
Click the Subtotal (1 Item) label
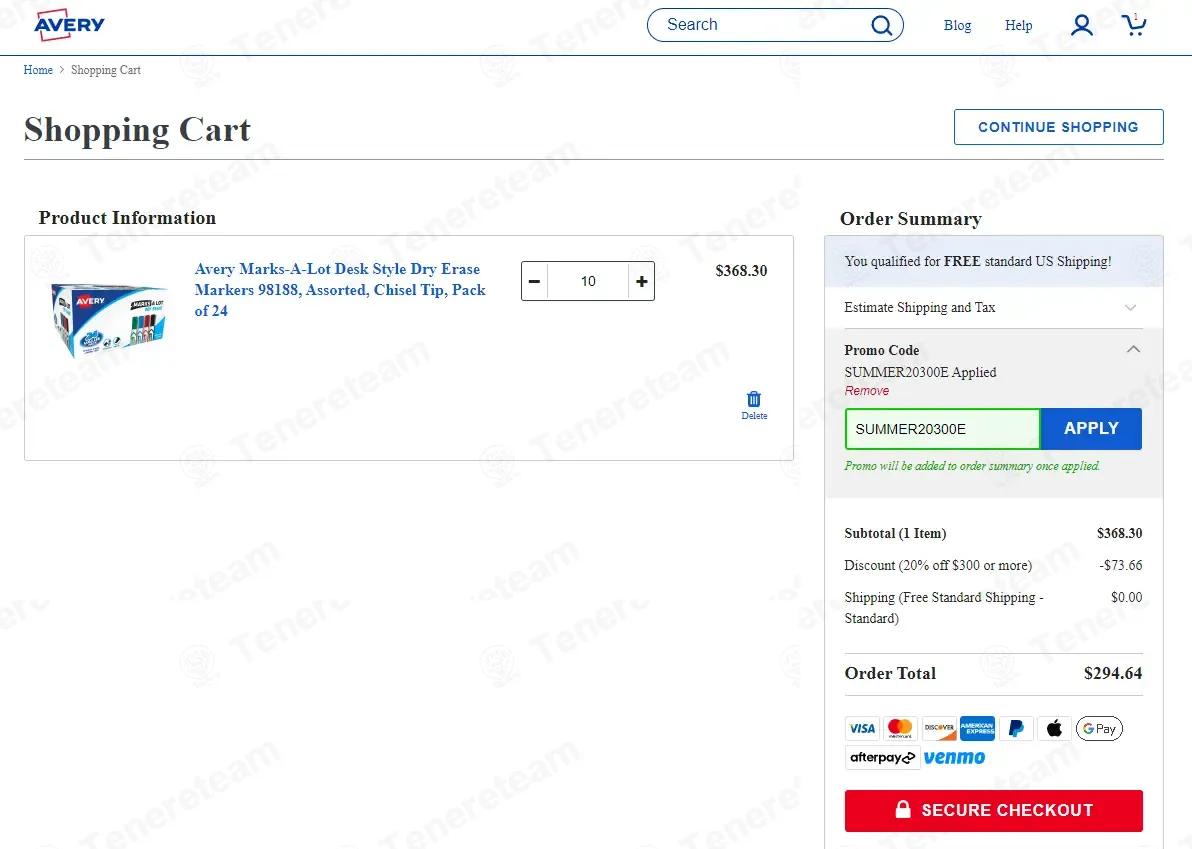pos(895,534)
